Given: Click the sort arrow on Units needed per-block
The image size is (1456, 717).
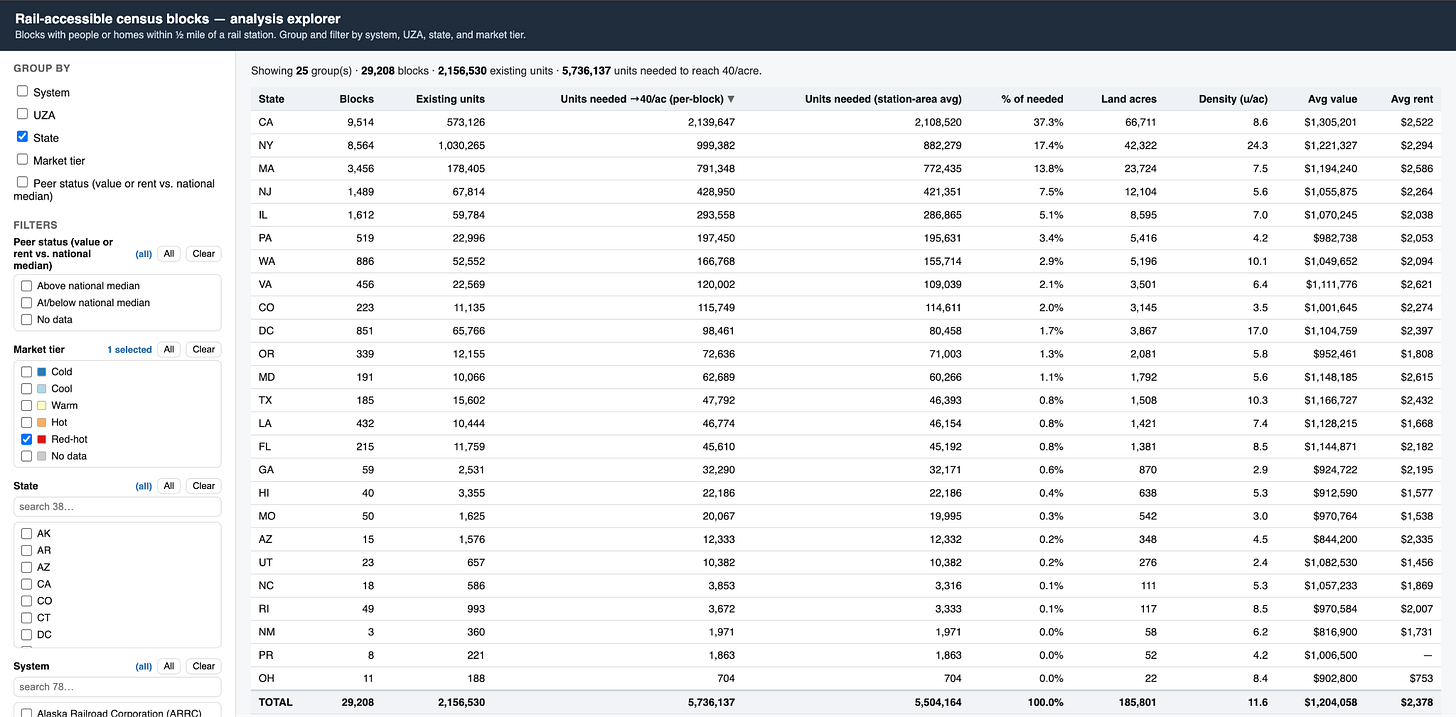Looking at the screenshot, I should point(730,99).
